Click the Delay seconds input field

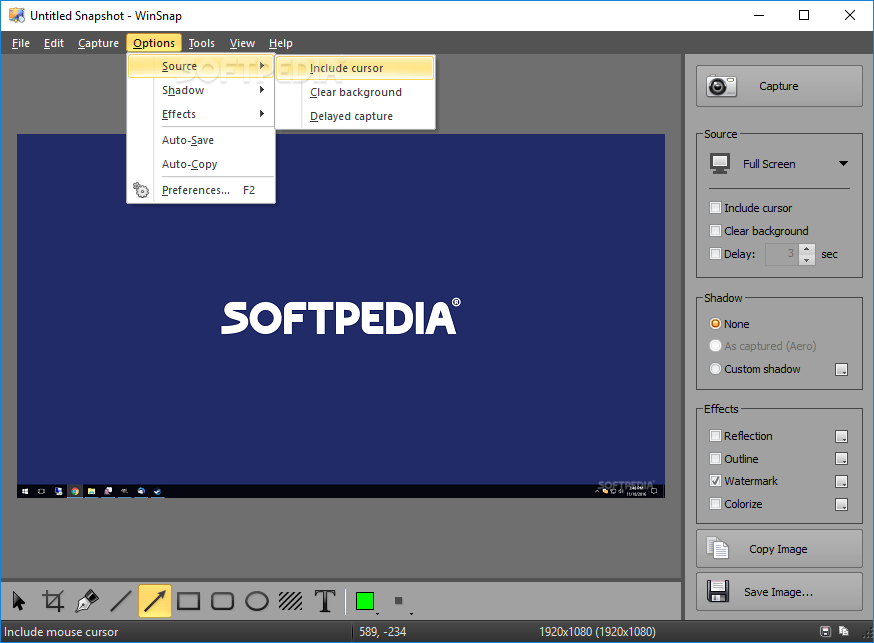click(x=782, y=254)
